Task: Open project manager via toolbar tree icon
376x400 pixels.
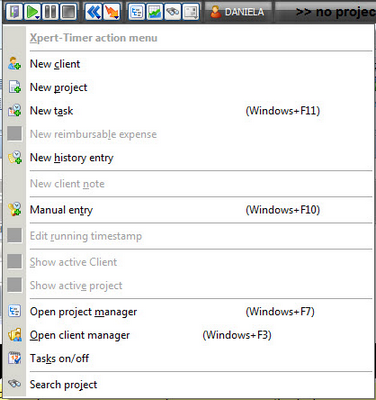Action: pos(137,12)
